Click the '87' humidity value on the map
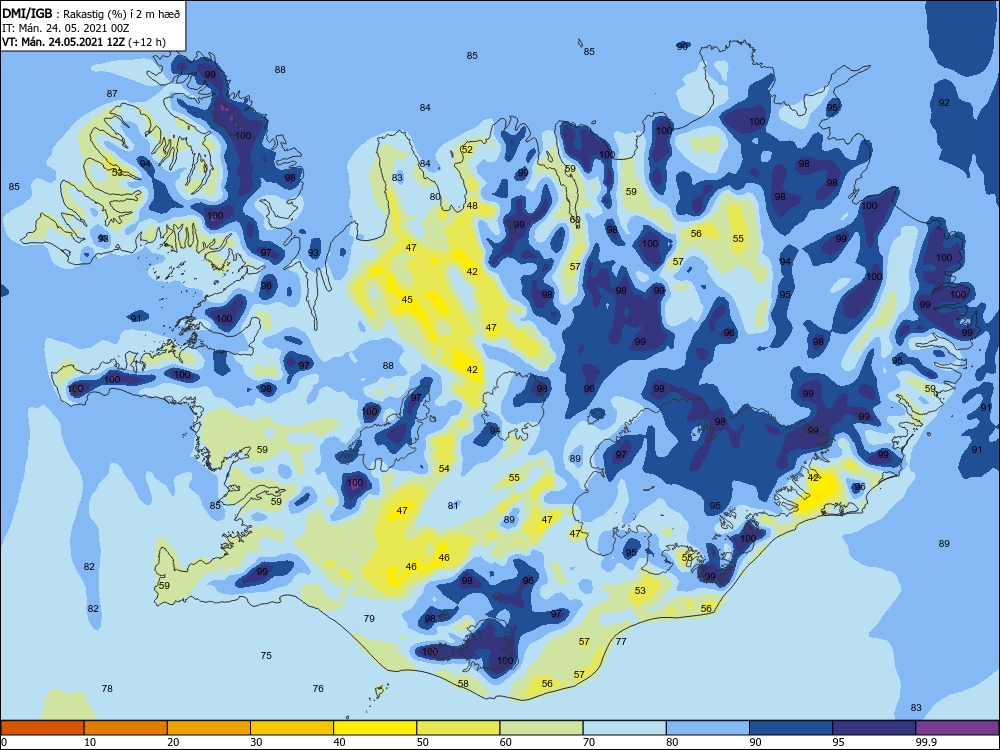The height and width of the screenshot is (750, 1000). 112,94
